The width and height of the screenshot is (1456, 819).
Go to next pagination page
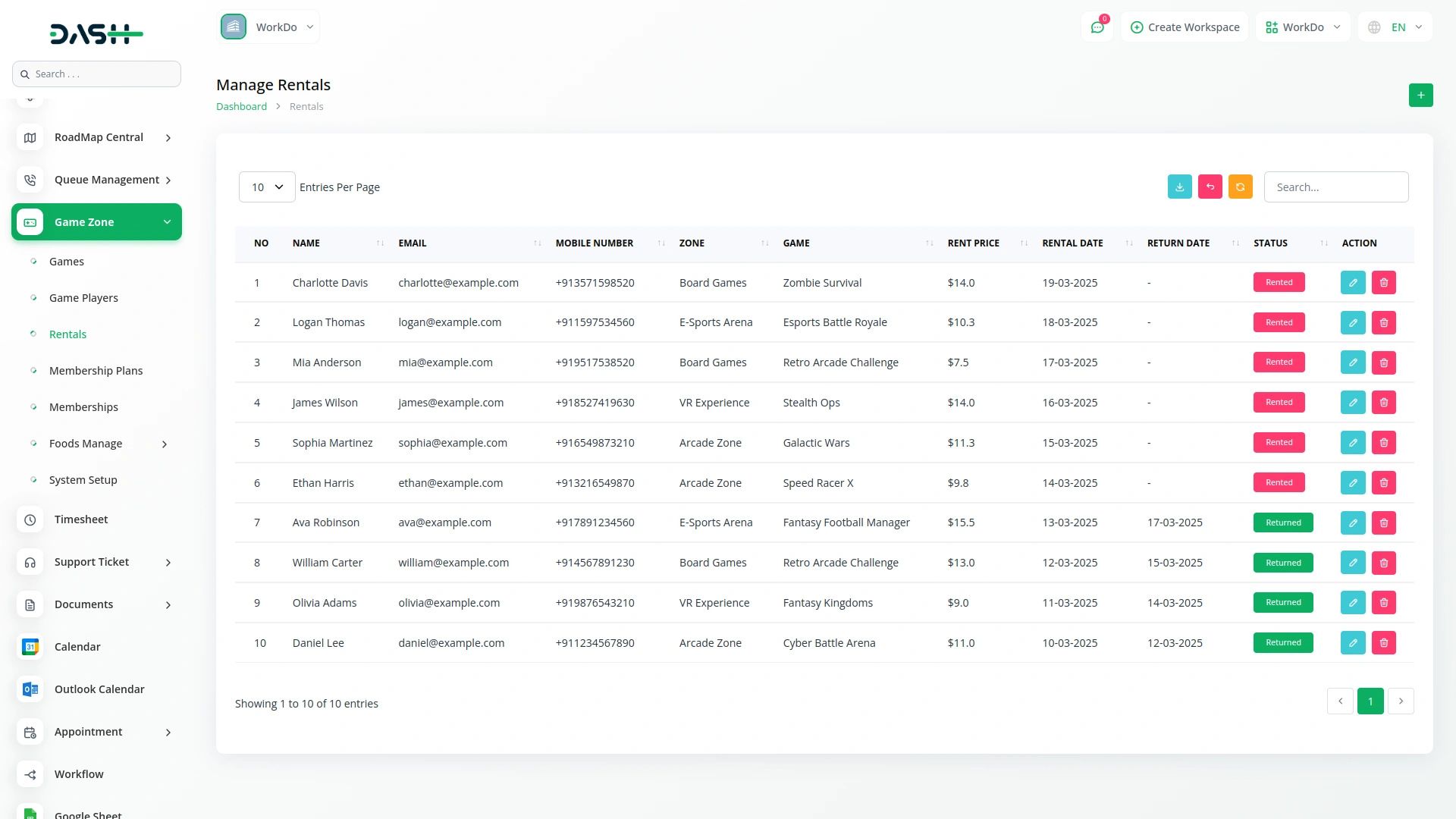click(x=1401, y=701)
